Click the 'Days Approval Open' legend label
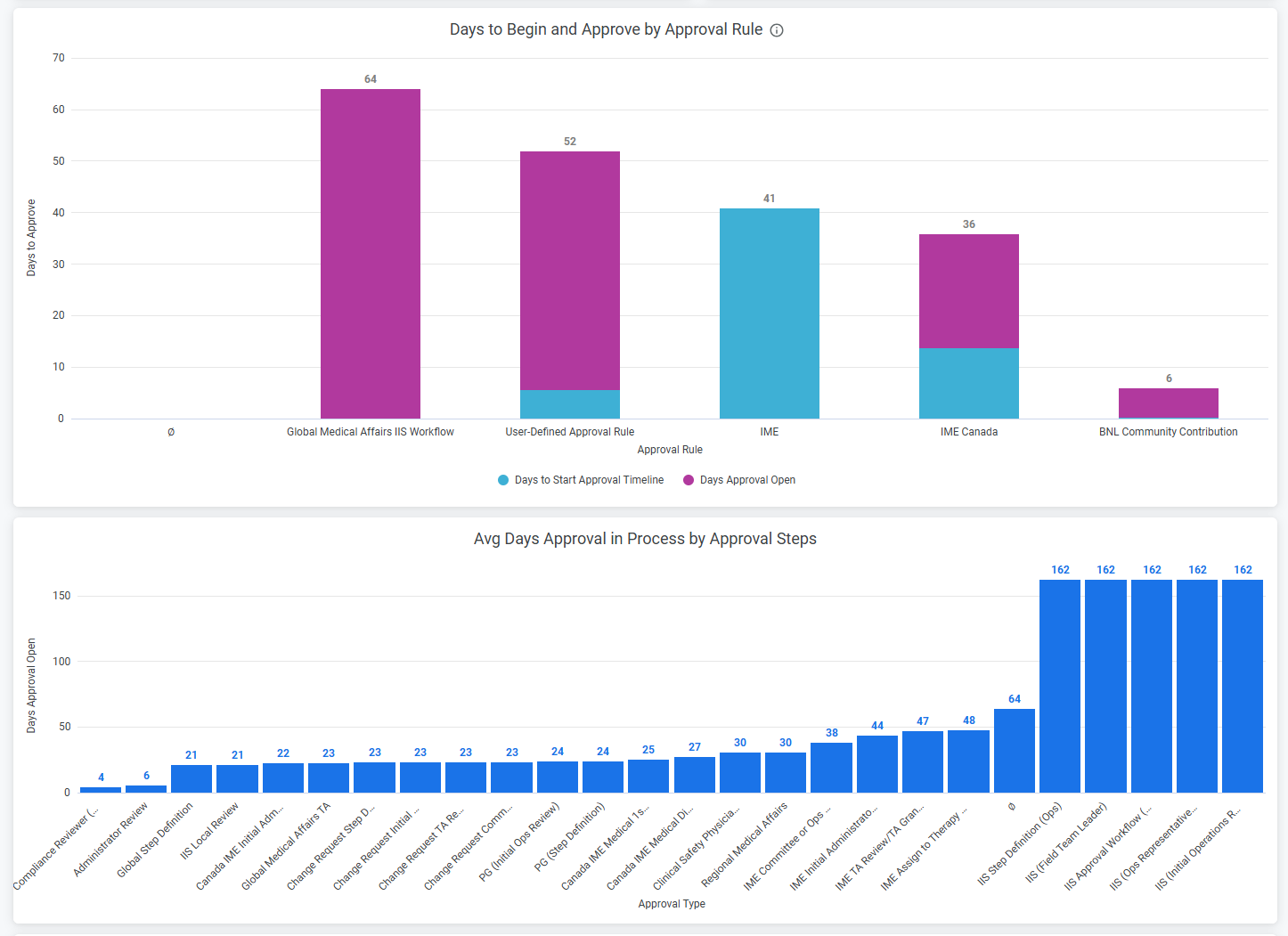The image size is (1288, 936). coord(747,480)
